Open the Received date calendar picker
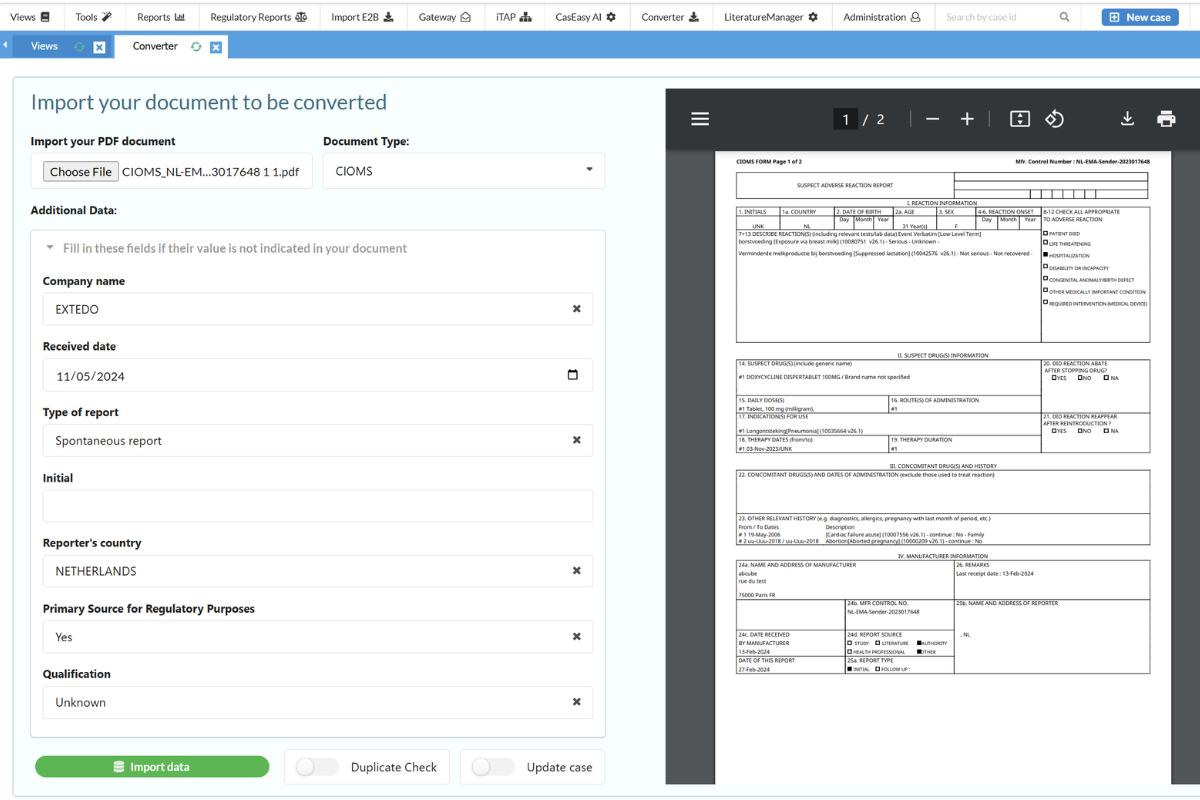Viewport: 1200px width, 800px height. (x=573, y=375)
